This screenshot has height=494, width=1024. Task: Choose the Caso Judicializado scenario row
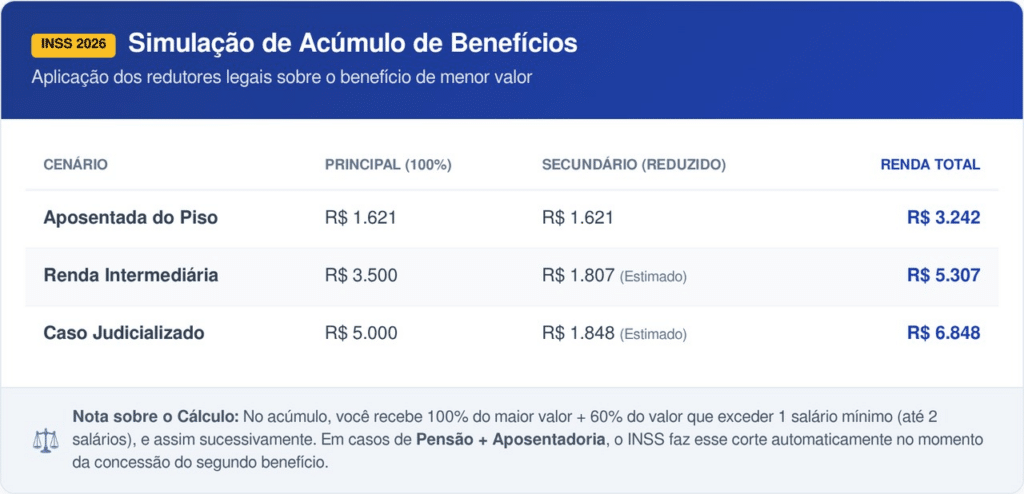123,333
